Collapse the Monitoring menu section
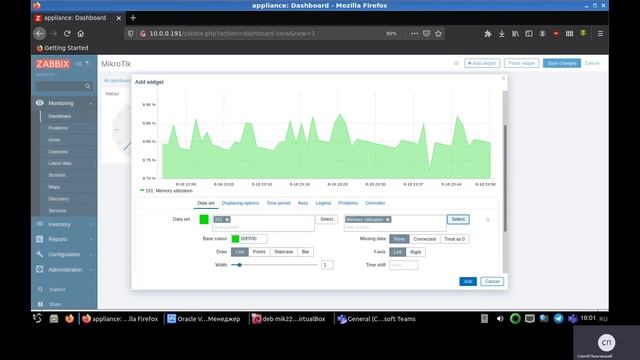Viewport: 640px width, 360px height. (x=91, y=103)
